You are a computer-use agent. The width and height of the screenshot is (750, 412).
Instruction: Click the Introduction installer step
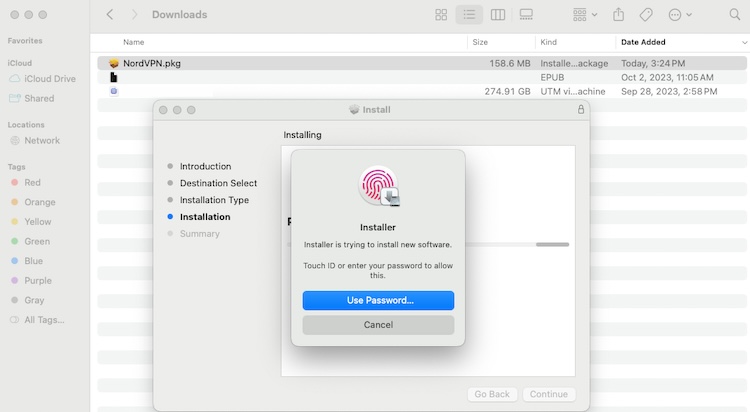205,167
